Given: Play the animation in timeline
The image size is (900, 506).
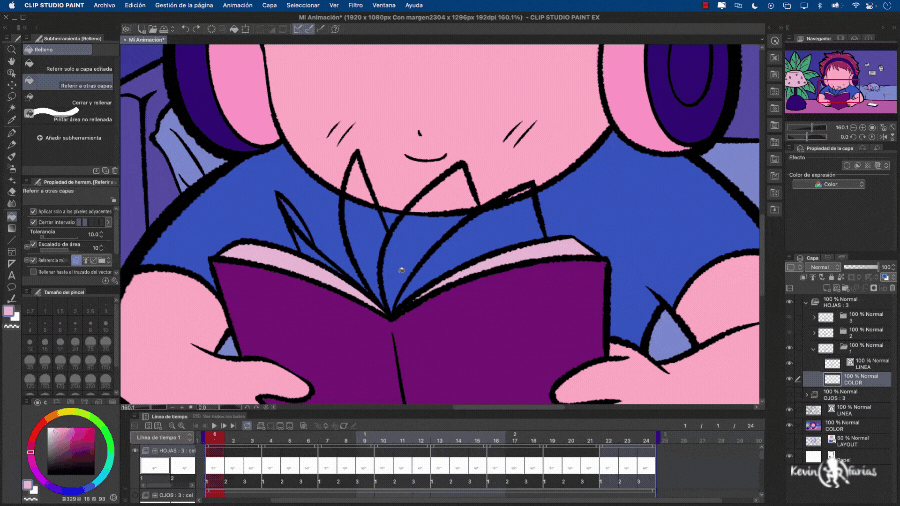Looking at the screenshot, I should [x=214, y=426].
